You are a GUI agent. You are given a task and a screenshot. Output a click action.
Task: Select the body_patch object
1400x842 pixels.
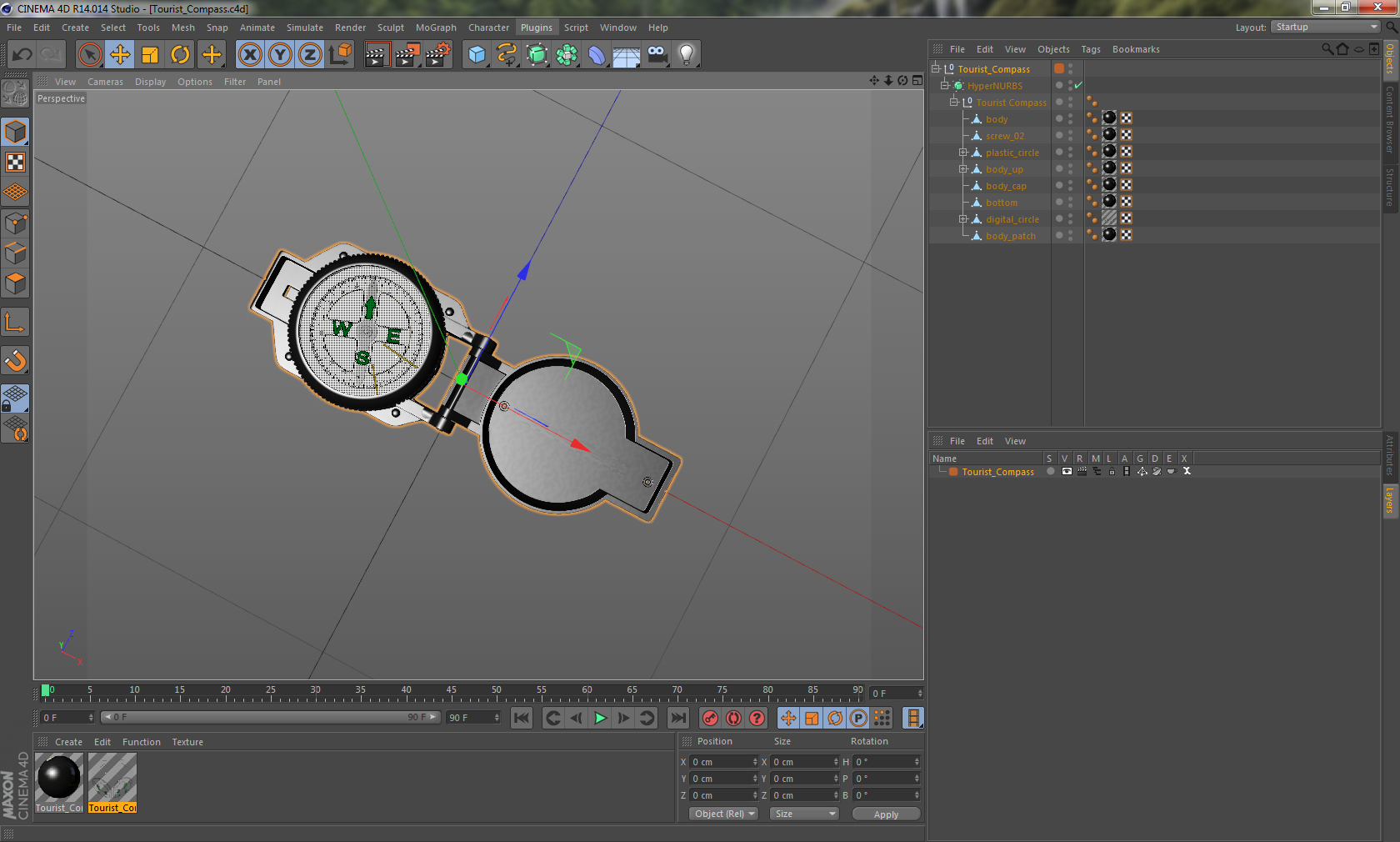click(x=1011, y=236)
